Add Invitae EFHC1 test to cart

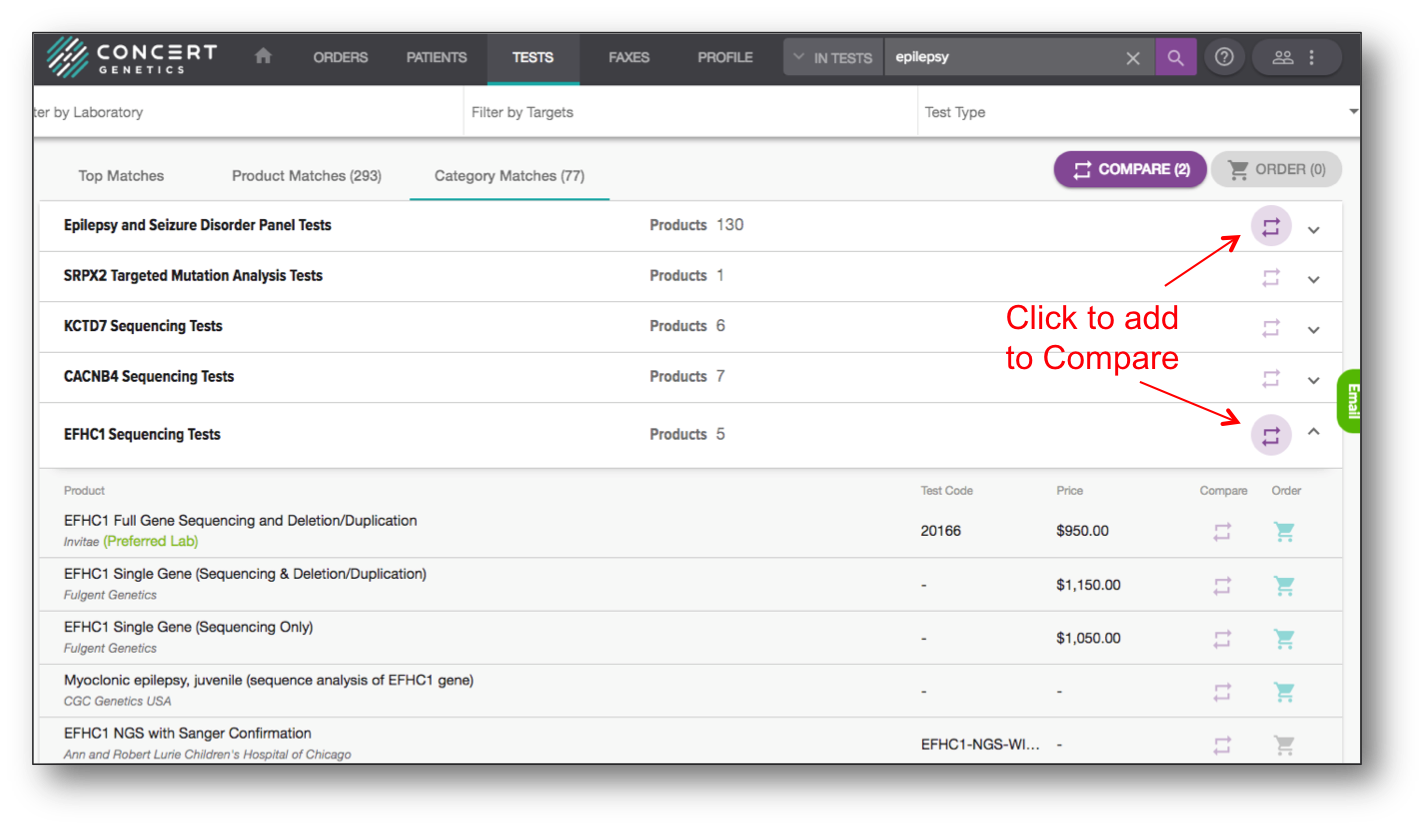point(1284,532)
